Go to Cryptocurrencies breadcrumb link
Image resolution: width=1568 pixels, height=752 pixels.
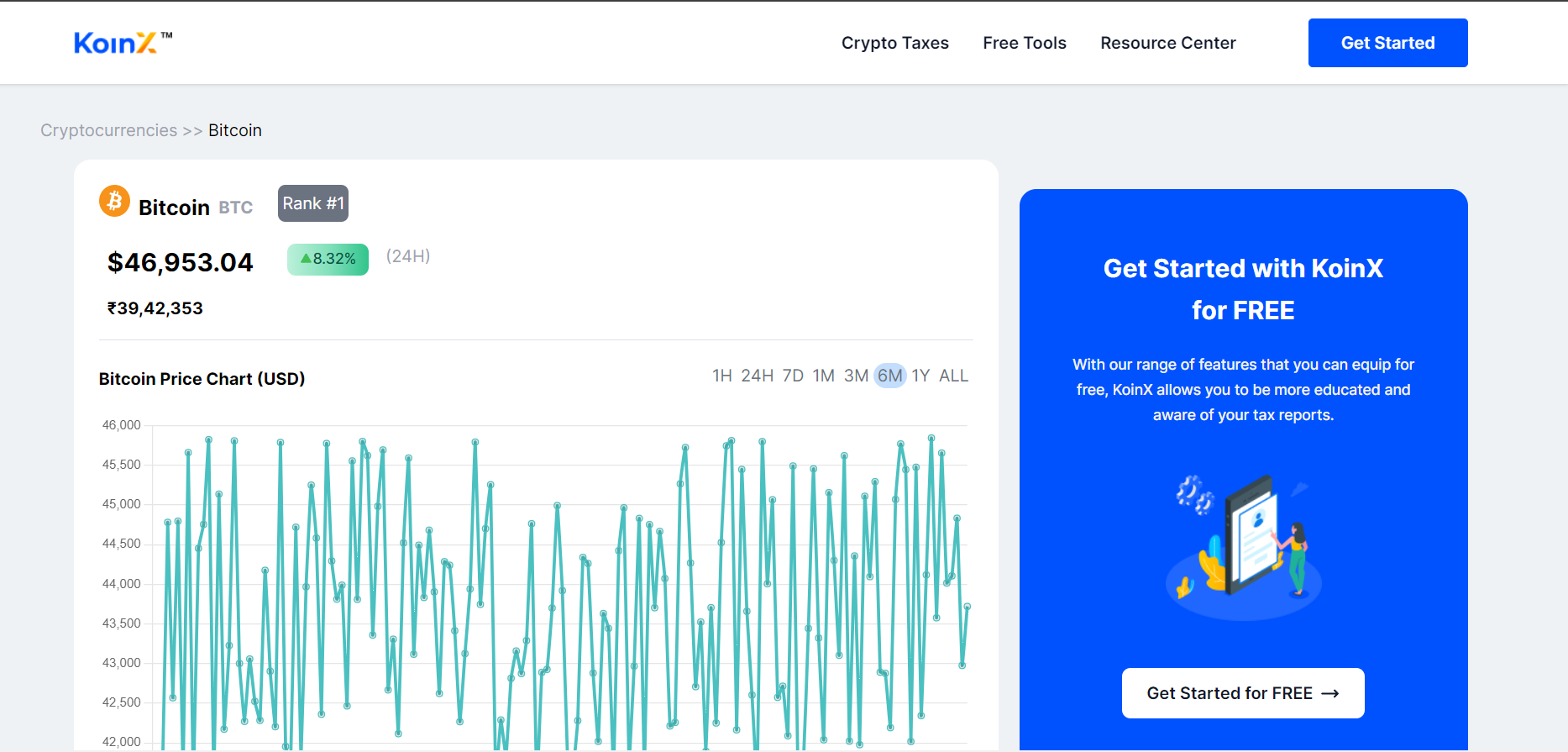109,130
